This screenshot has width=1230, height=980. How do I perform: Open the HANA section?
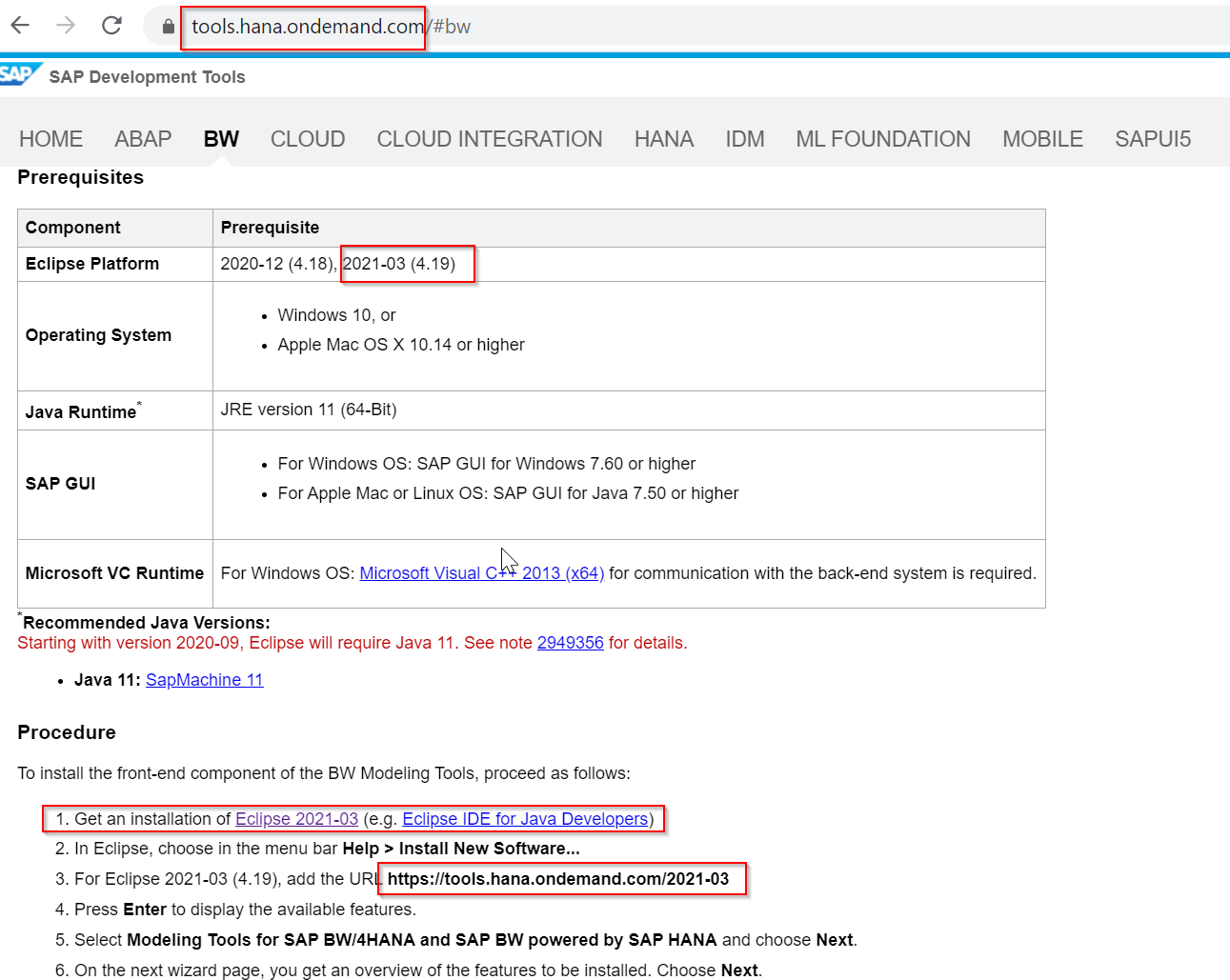point(664,138)
